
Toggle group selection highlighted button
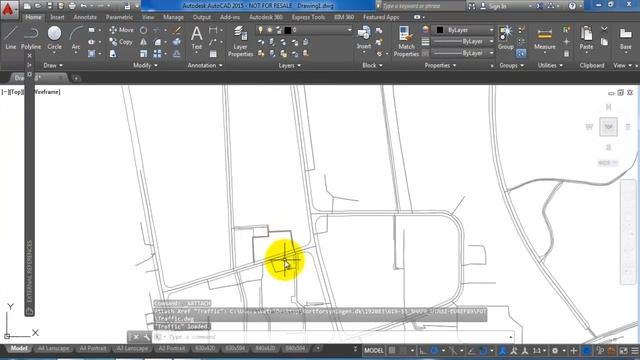(521, 53)
